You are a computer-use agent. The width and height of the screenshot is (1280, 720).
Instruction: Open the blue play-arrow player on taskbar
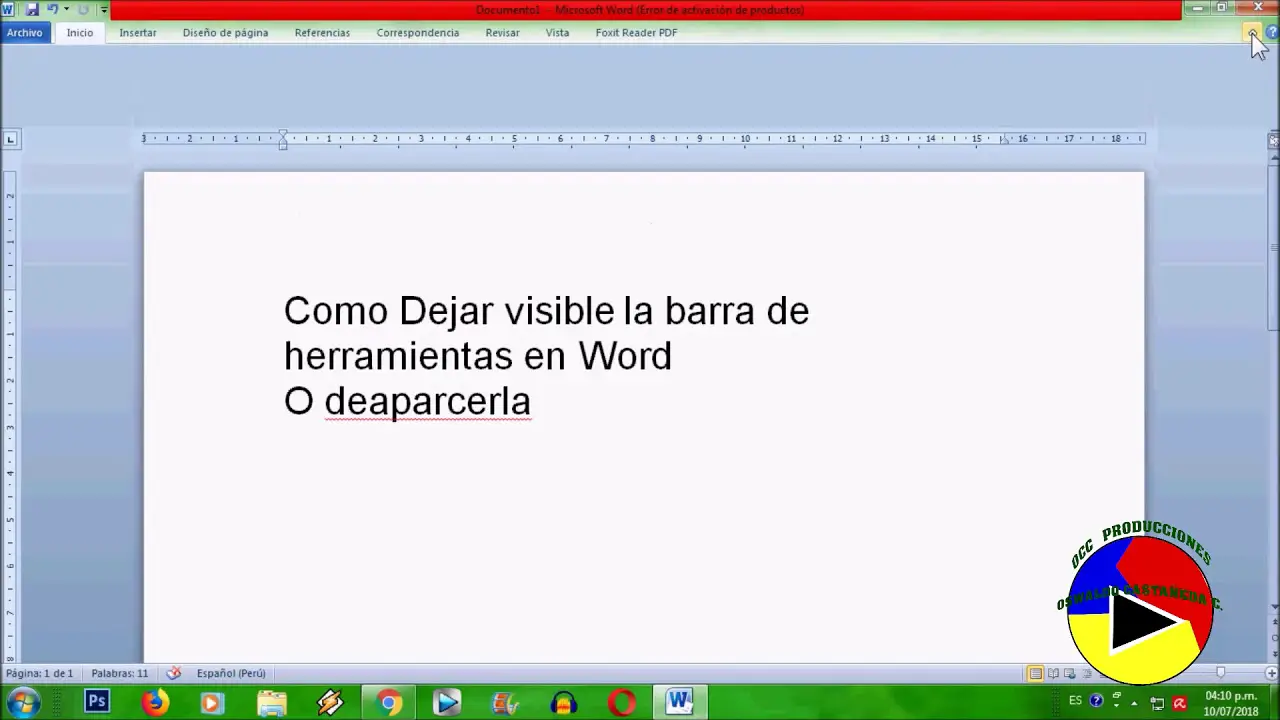click(447, 703)
